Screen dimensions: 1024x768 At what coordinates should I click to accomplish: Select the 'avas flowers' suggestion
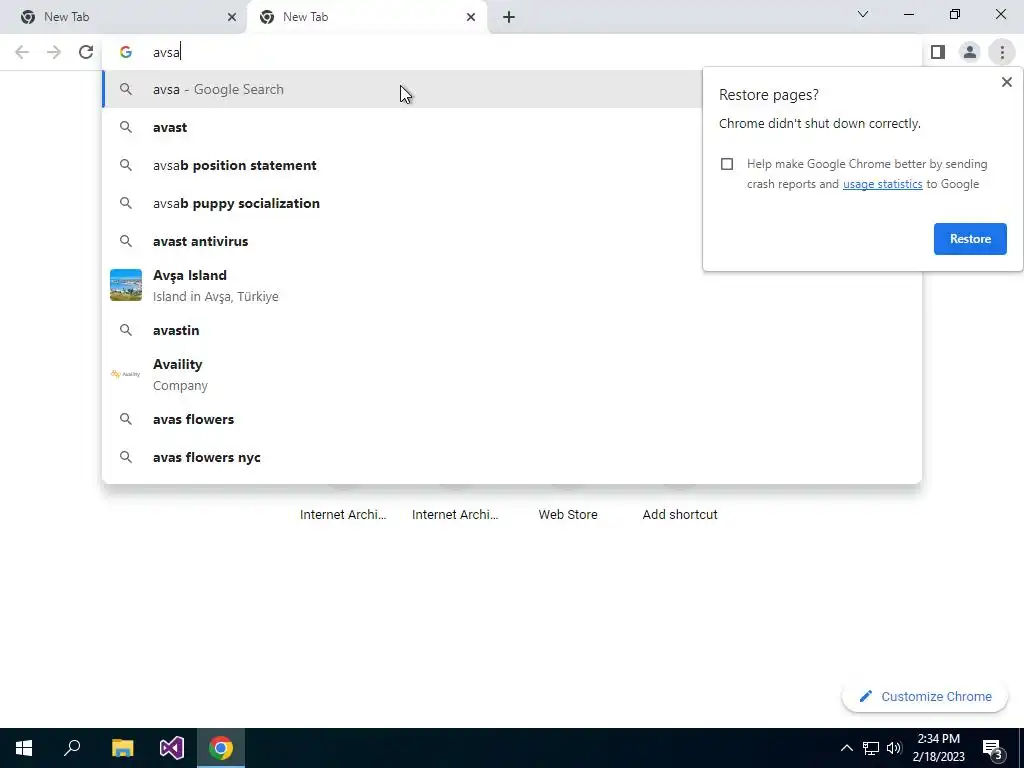click(x=511, y=419)
